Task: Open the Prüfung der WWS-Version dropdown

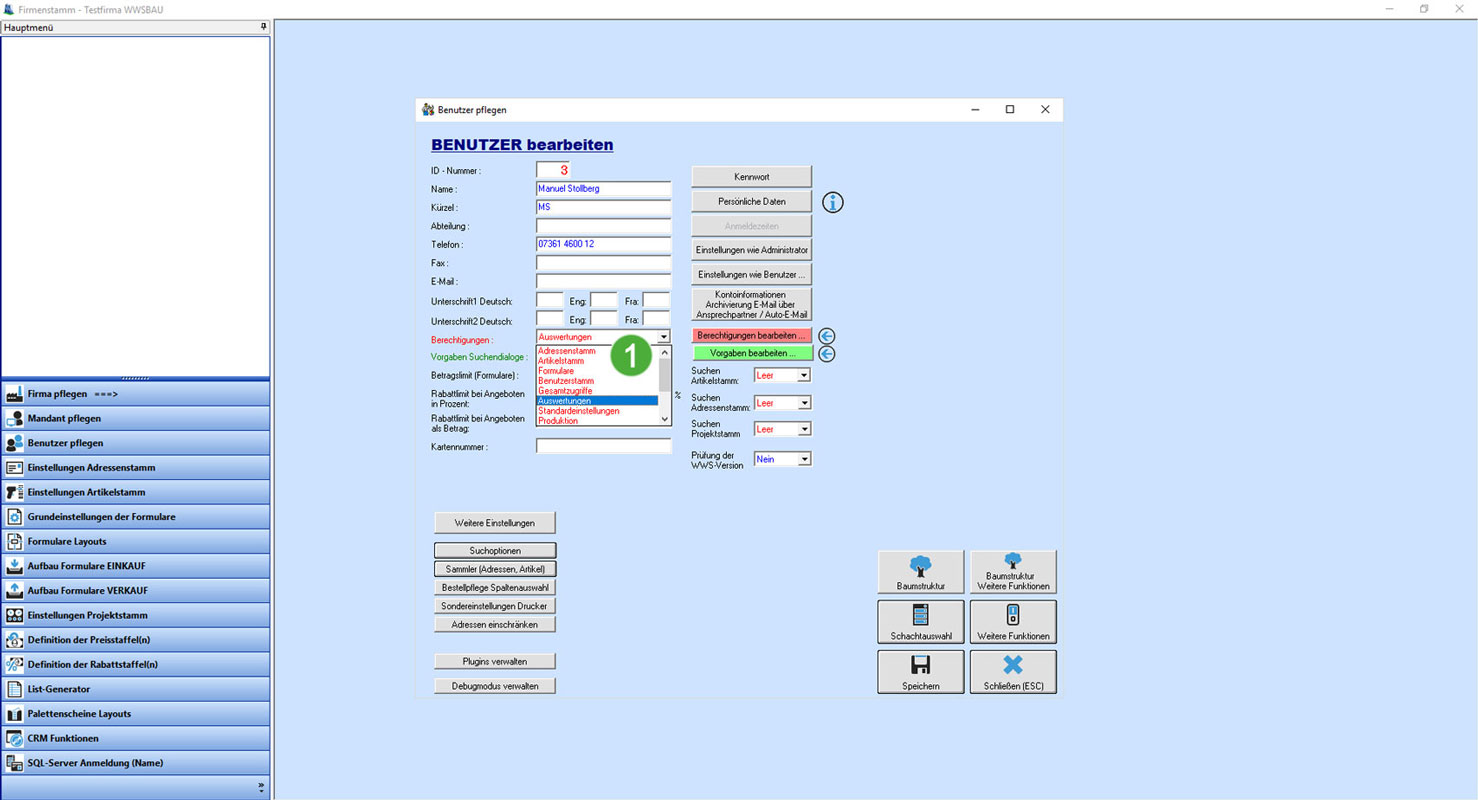Action: 803,459
